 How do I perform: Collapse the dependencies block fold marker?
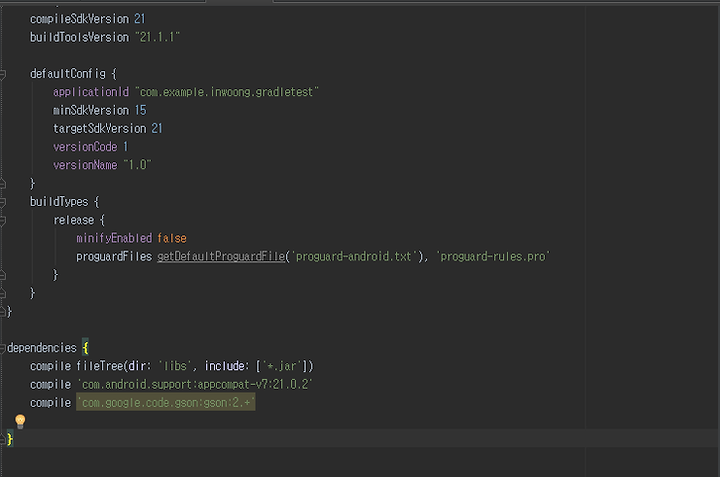pyautogui.click(x=3, y=348)
